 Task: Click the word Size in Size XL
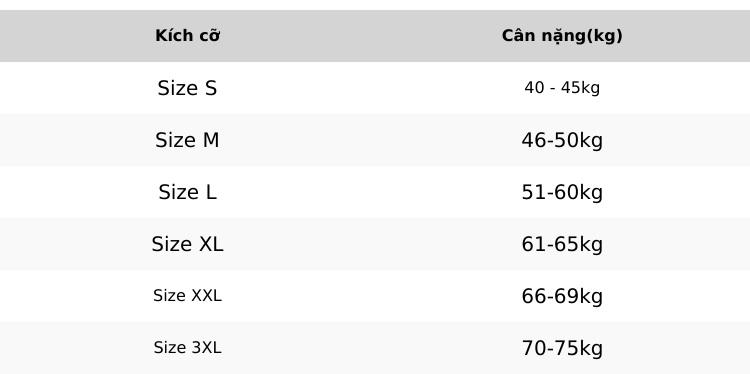[171, 244]
